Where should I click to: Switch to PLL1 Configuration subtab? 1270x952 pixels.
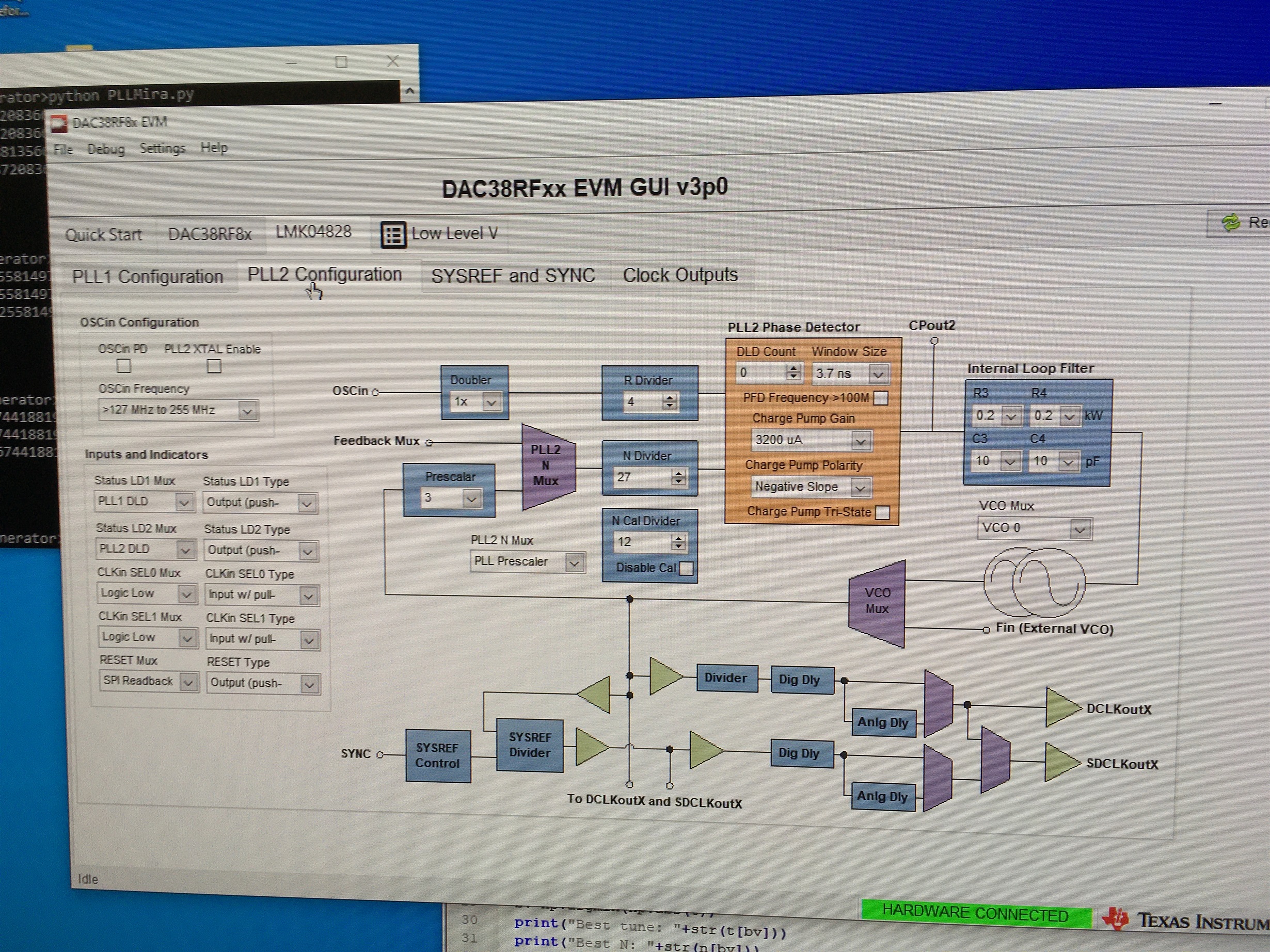(148, 277)
